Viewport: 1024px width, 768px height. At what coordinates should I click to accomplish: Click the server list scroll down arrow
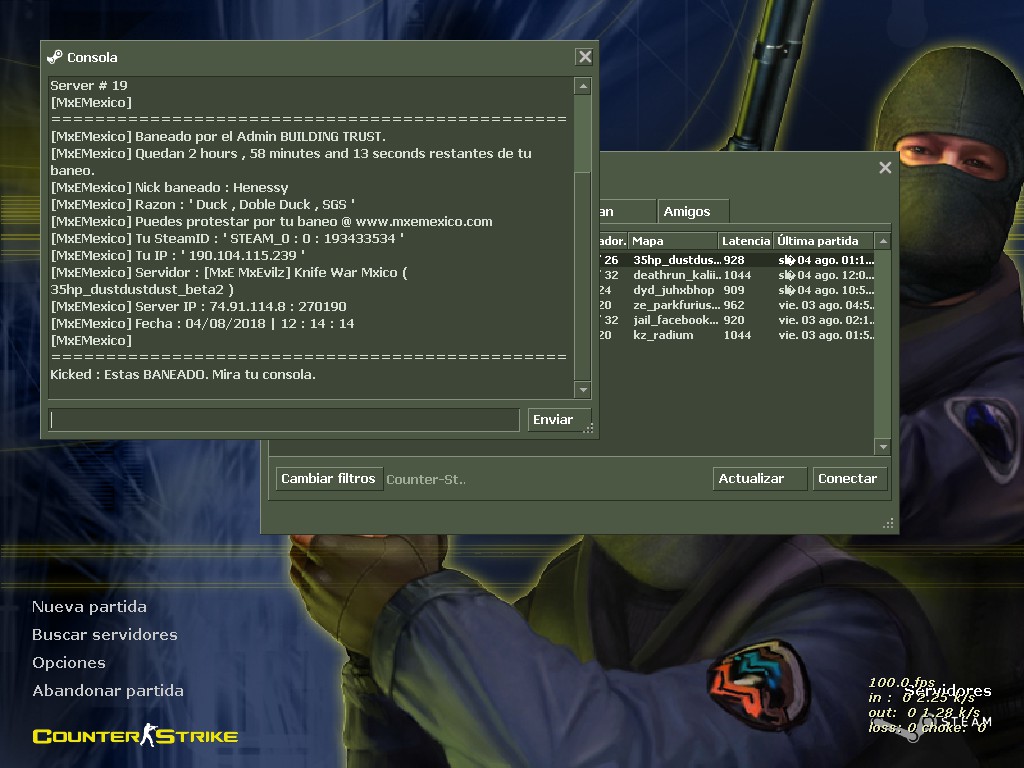pyautogui.click(x=883, y=447)
